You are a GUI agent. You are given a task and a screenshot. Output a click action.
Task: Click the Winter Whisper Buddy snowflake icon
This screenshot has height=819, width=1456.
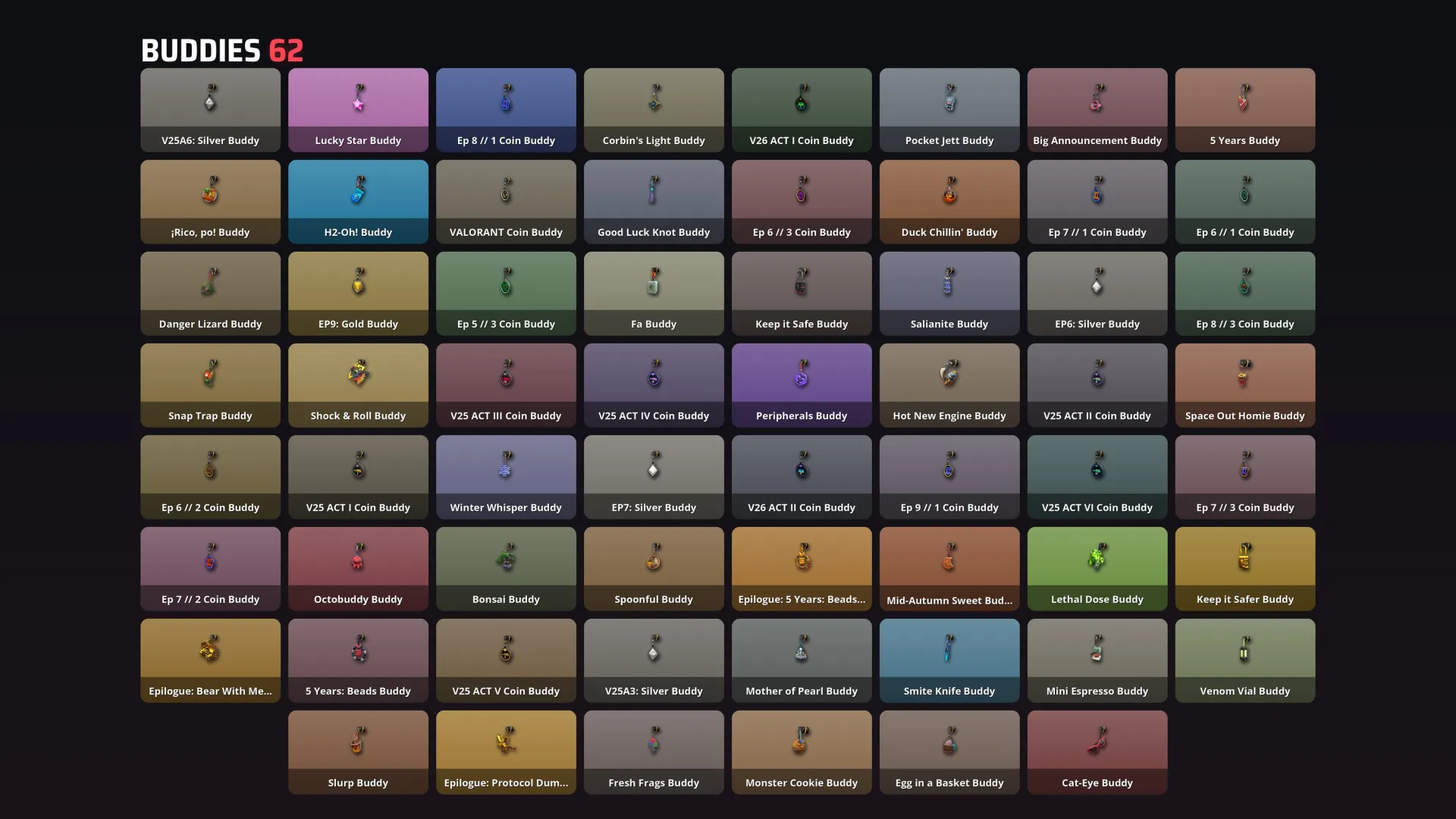point(506,466)
